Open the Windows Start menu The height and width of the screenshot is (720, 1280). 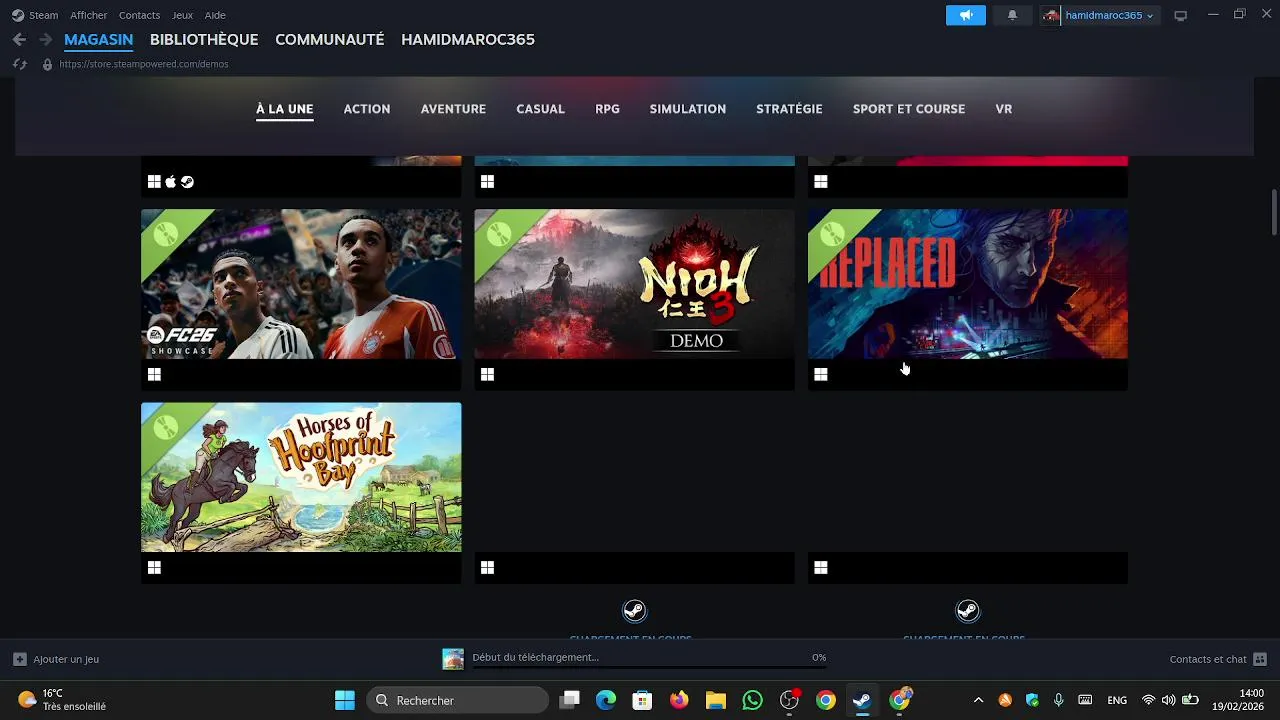click(345, 700)
